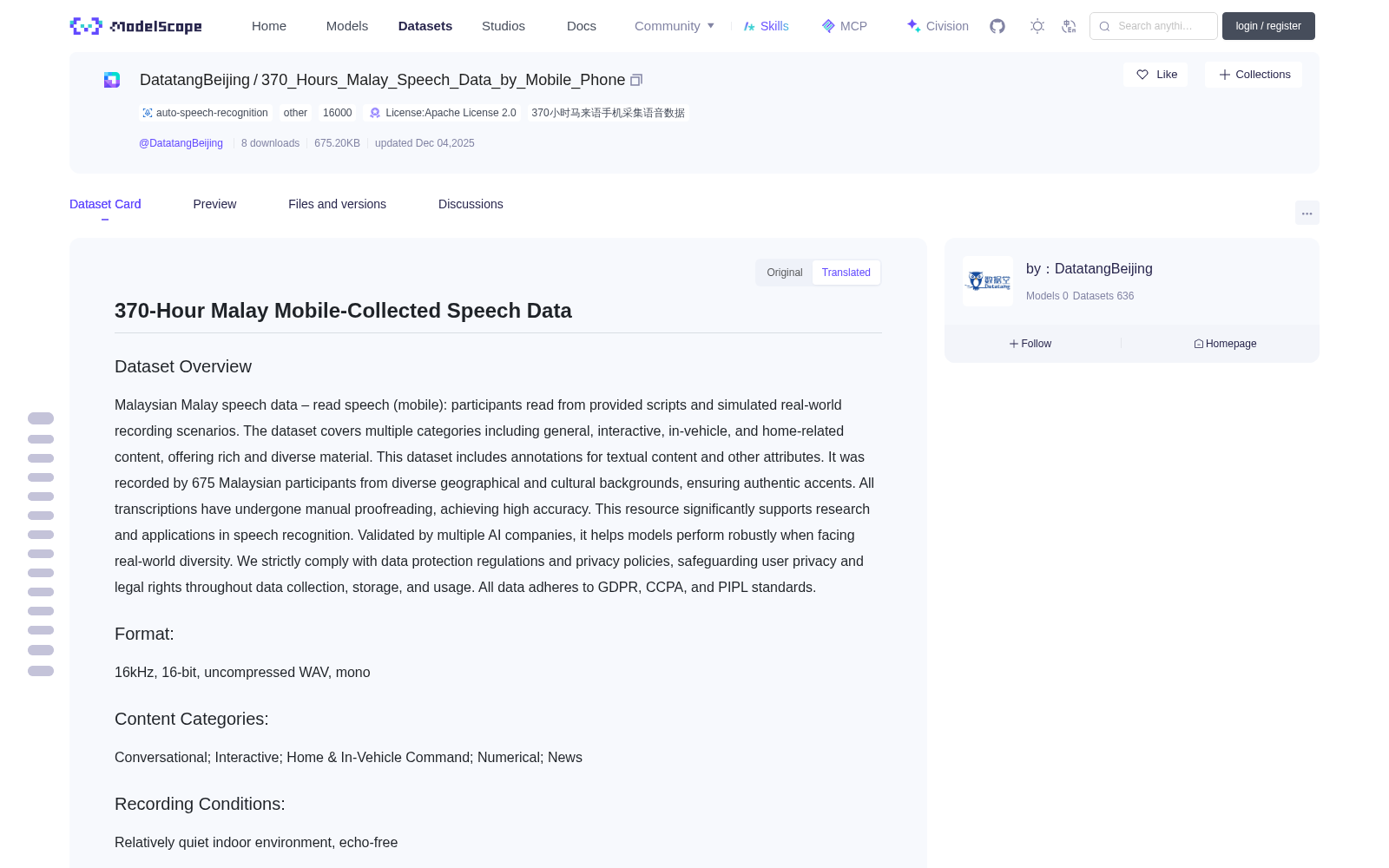Viewport: 1389px width, 868px height.
Task: Click the 'Datasets 636' publisher stat
Action: [1103, 296]
